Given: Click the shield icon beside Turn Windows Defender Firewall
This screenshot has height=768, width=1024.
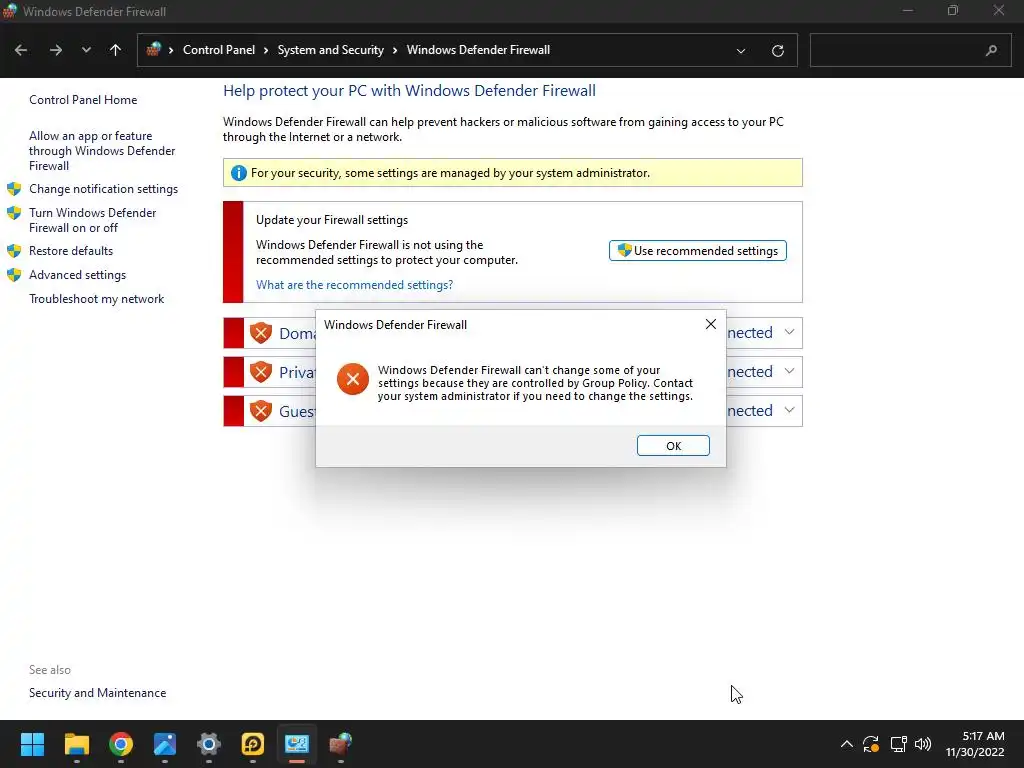Looking at the screenshot, I should click(x=14, y=213).
